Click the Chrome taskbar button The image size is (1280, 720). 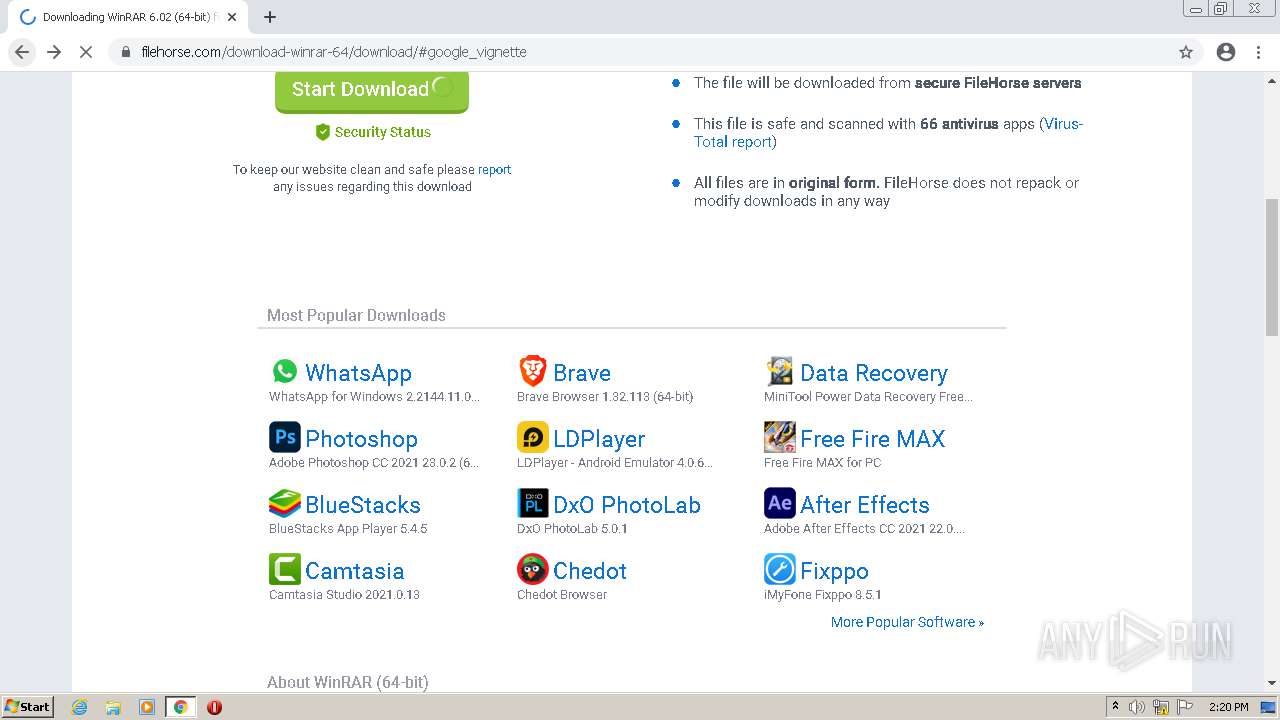tap(180, 707)
